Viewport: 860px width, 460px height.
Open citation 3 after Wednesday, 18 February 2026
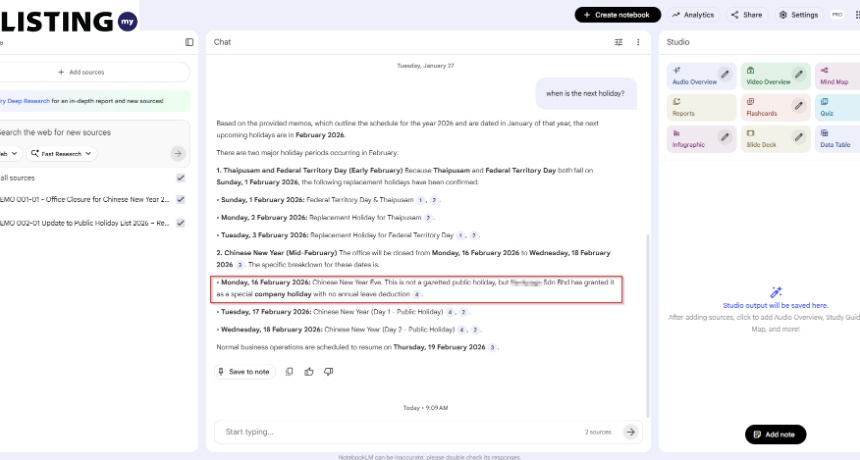click(240, 265)
